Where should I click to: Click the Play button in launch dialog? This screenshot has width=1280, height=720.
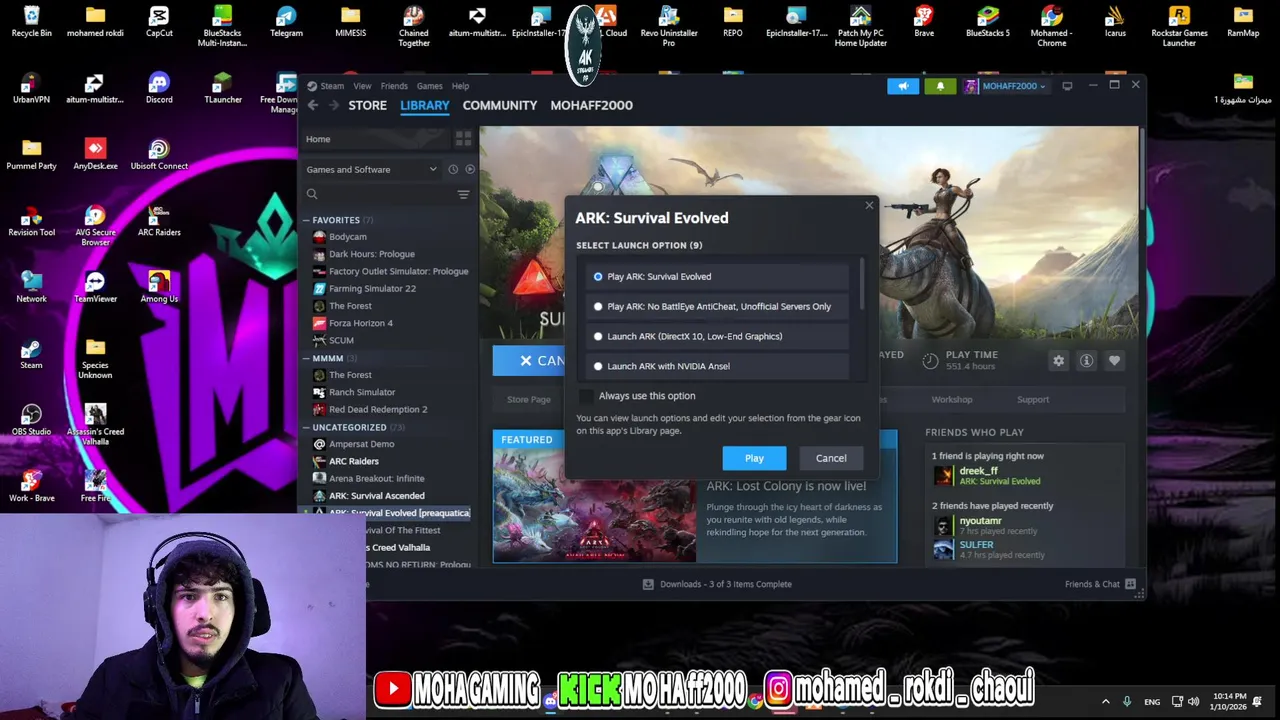point(754,458)
